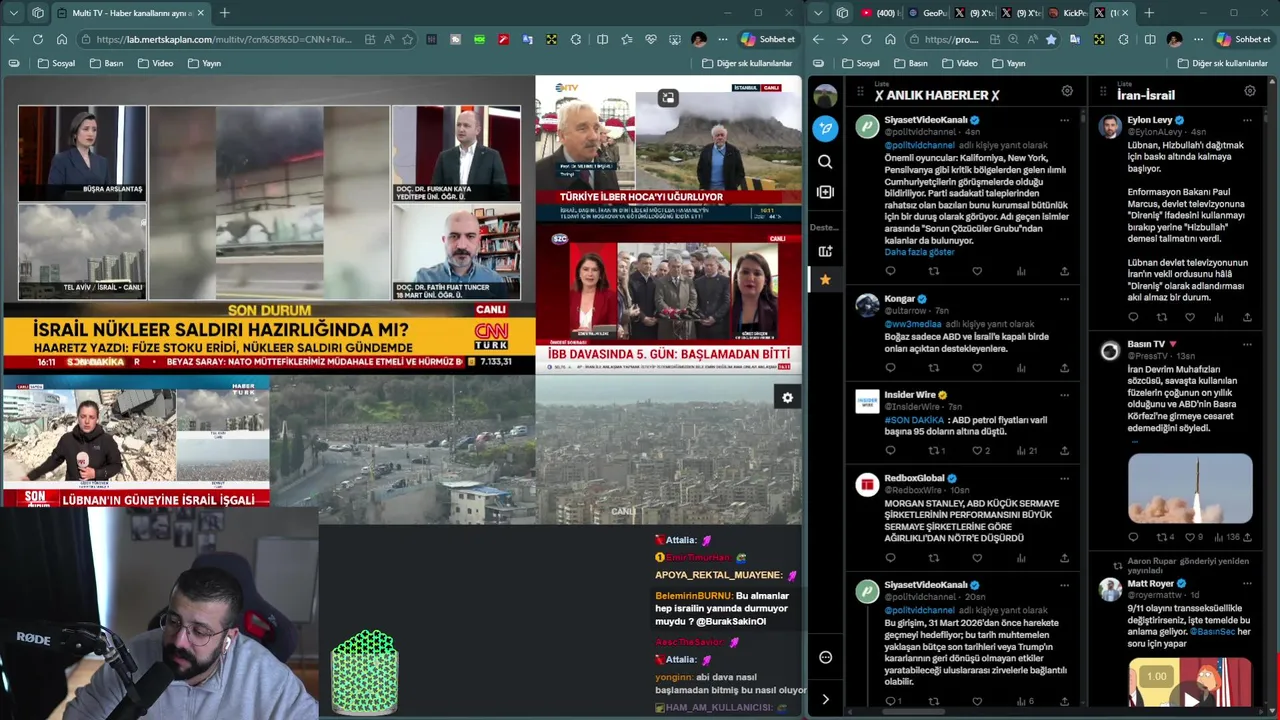1280x720 pixels.
Task: Expand the X Pro sidebar with the arrow
Action: click(825, 699)
